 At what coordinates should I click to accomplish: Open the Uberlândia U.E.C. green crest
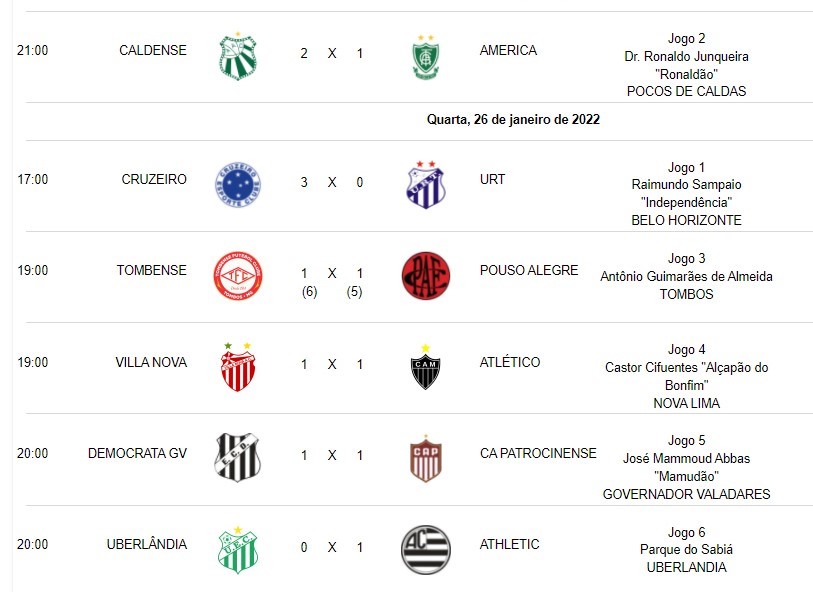(x=238, y=550)
